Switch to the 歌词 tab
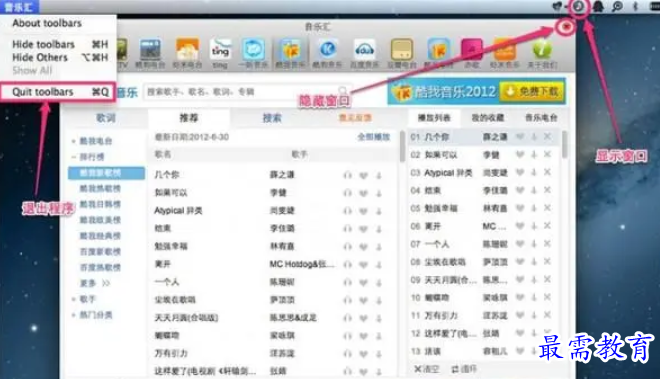Image resolution: width=660 pixels, height=379 pixels. [x=105, y=118]
